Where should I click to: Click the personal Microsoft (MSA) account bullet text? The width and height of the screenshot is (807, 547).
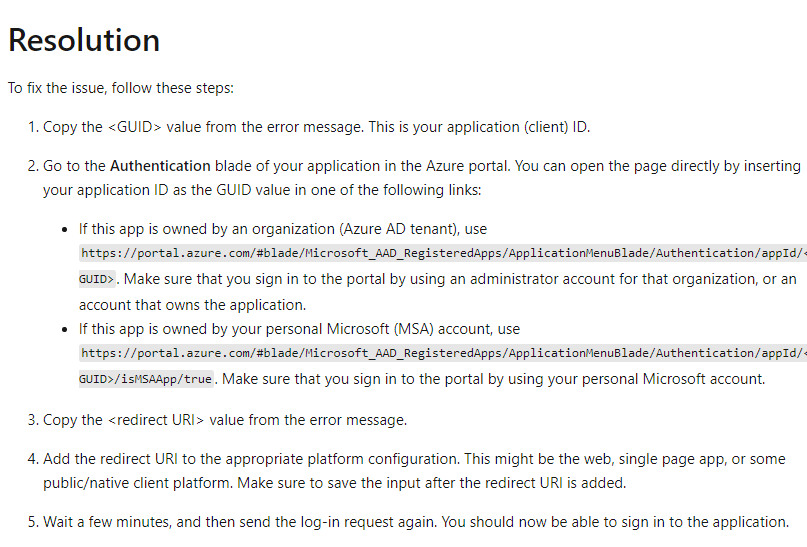300,329
